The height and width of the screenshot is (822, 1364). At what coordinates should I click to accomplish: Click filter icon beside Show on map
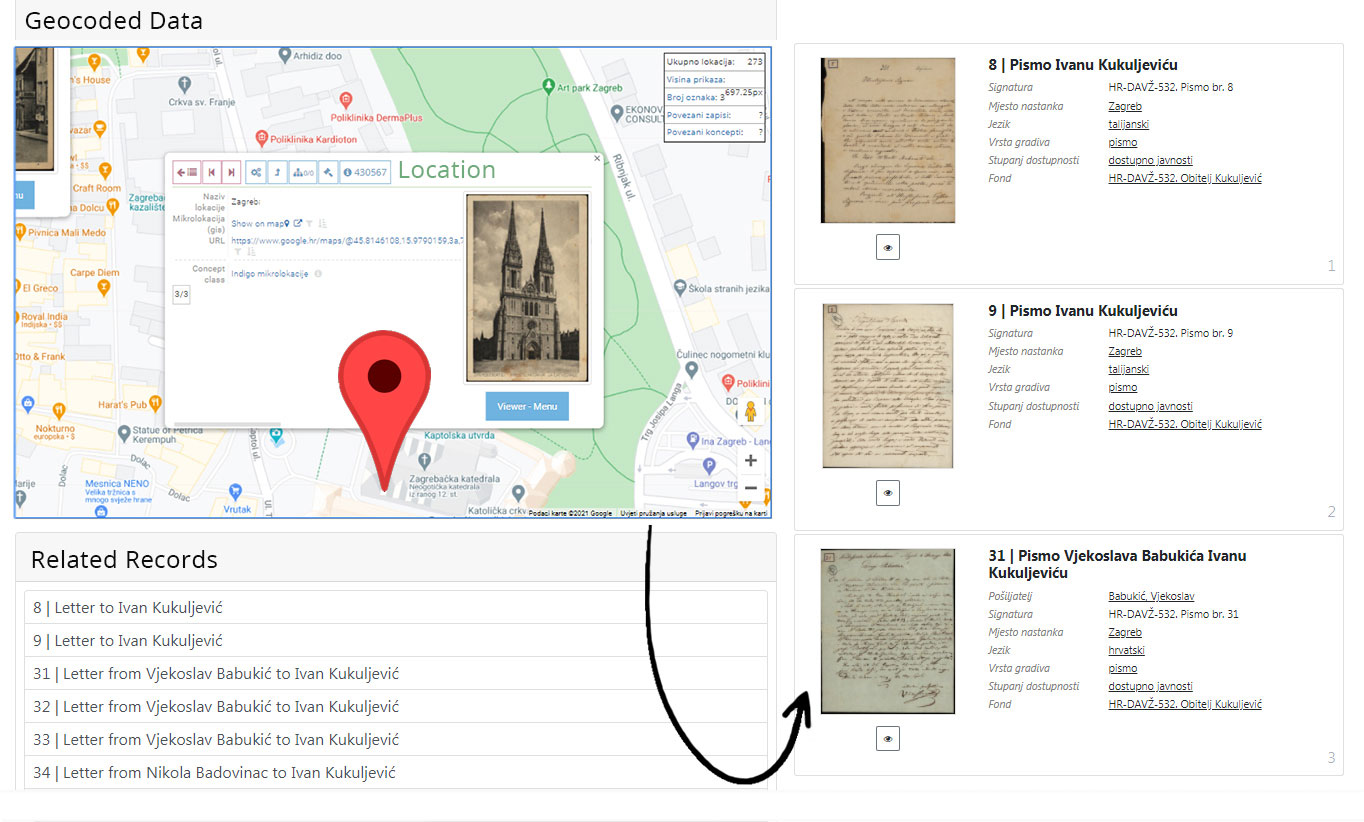tap(309, 224)
